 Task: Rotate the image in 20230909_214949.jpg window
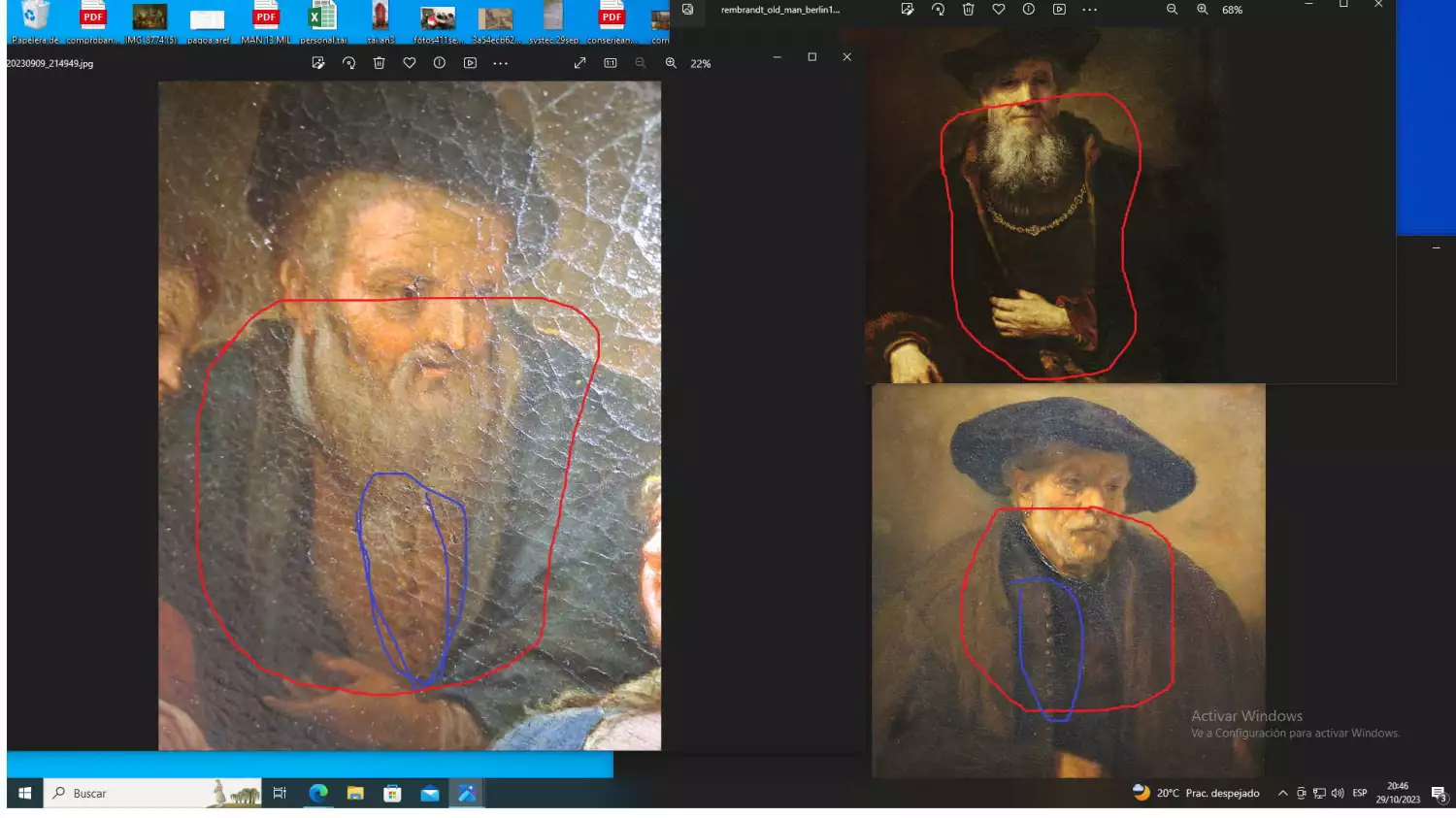point(348,63)
